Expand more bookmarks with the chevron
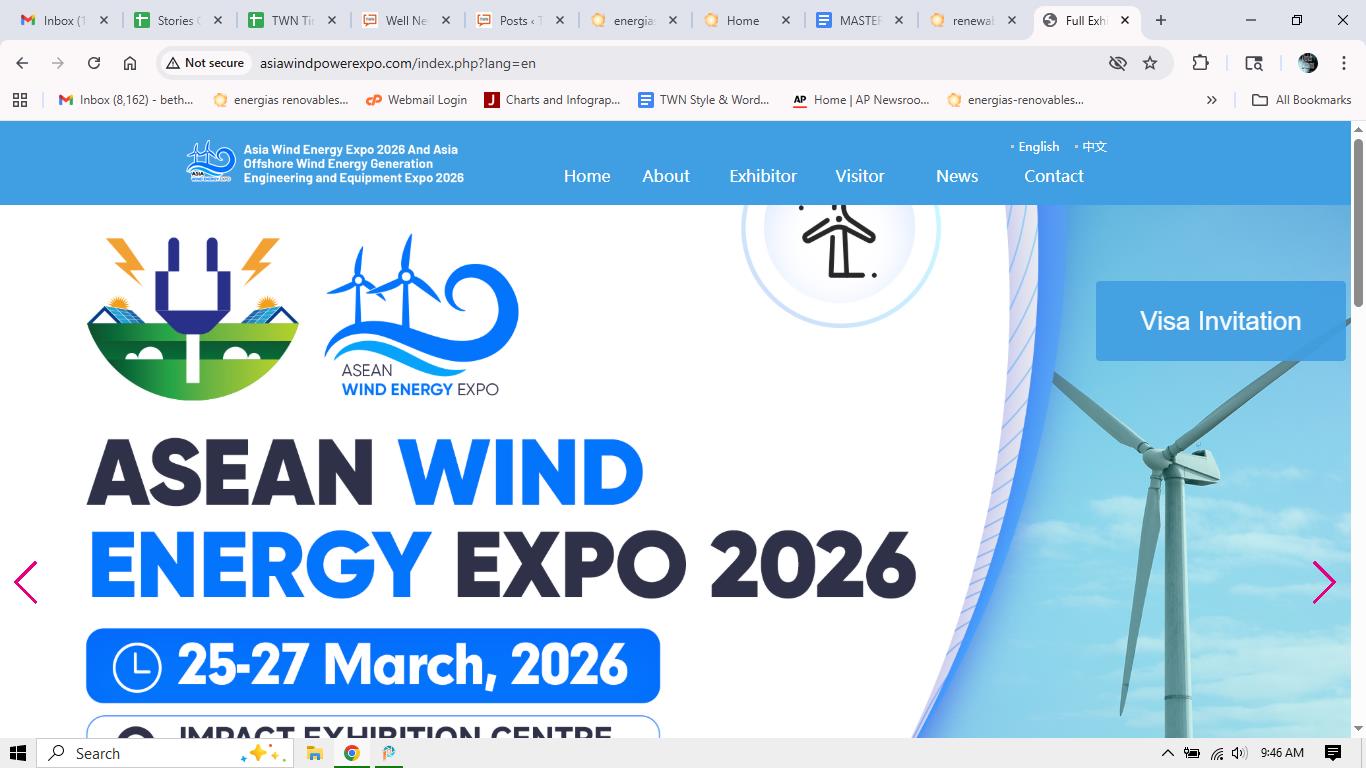1366x768 pixels. coord(1211,99)
